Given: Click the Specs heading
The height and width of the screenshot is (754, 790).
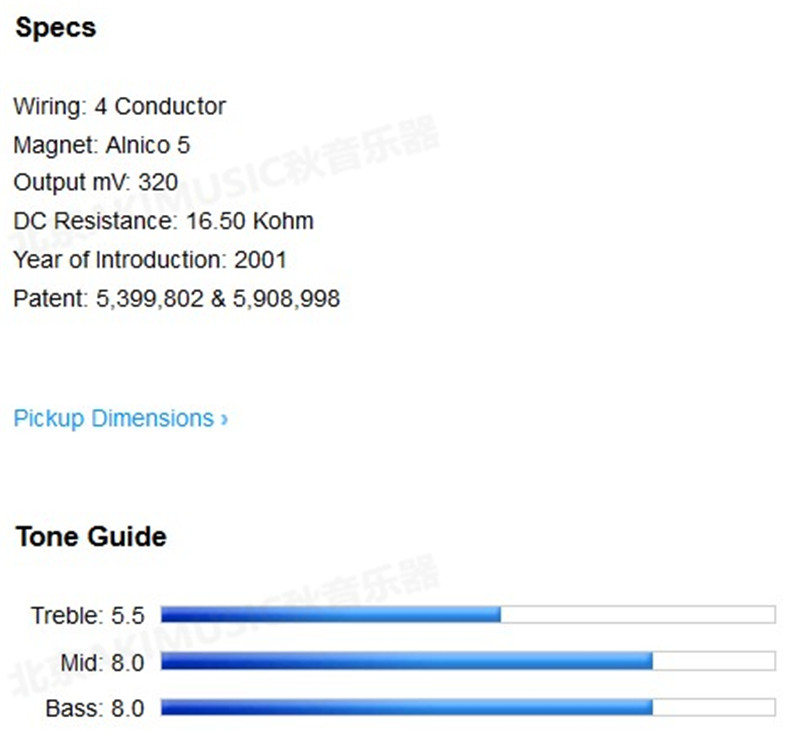Looking at the screenshot, I should pos(56,28).
